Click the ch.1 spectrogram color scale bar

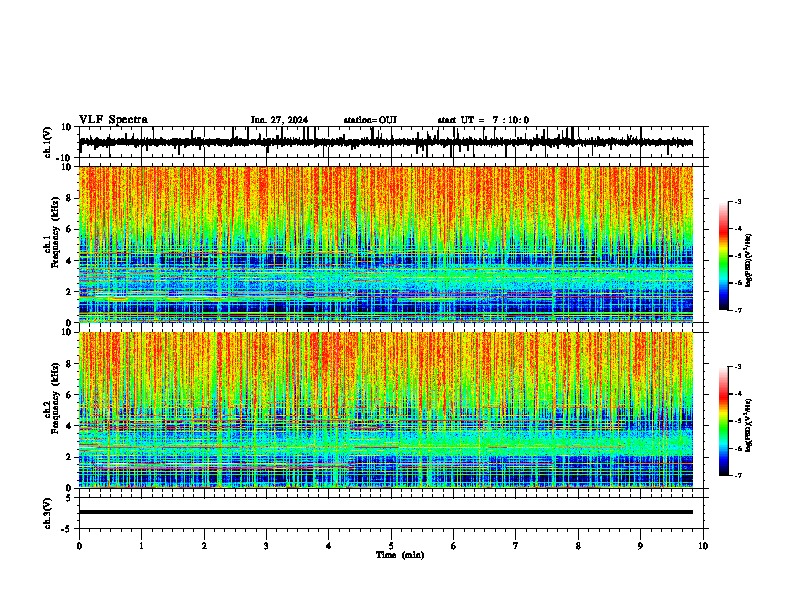[724, 256]
